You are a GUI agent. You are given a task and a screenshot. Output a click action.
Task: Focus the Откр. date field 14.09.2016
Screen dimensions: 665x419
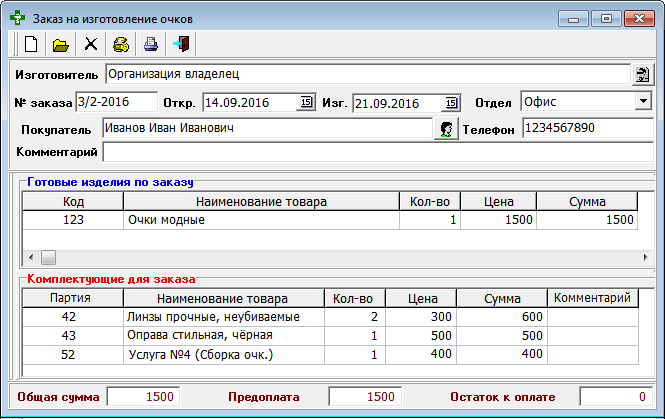coord(250,103)
